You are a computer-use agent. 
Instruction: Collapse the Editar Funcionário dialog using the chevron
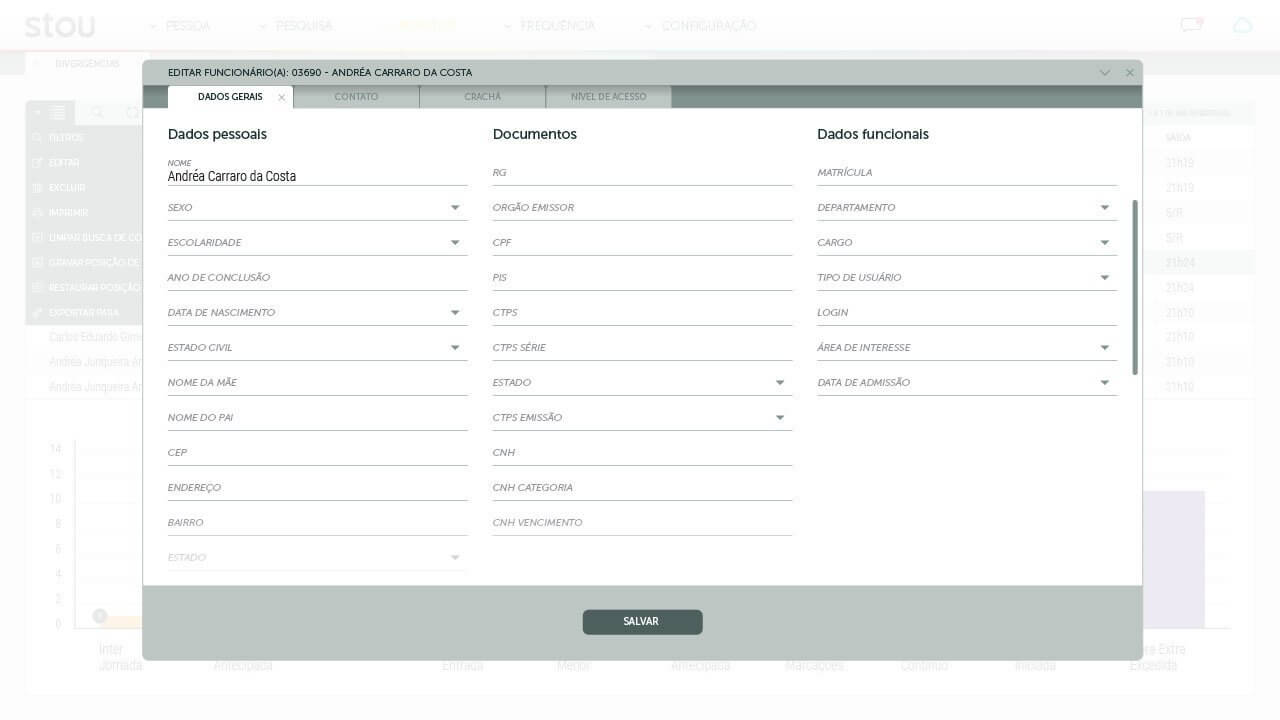(x=1105, y=73)
